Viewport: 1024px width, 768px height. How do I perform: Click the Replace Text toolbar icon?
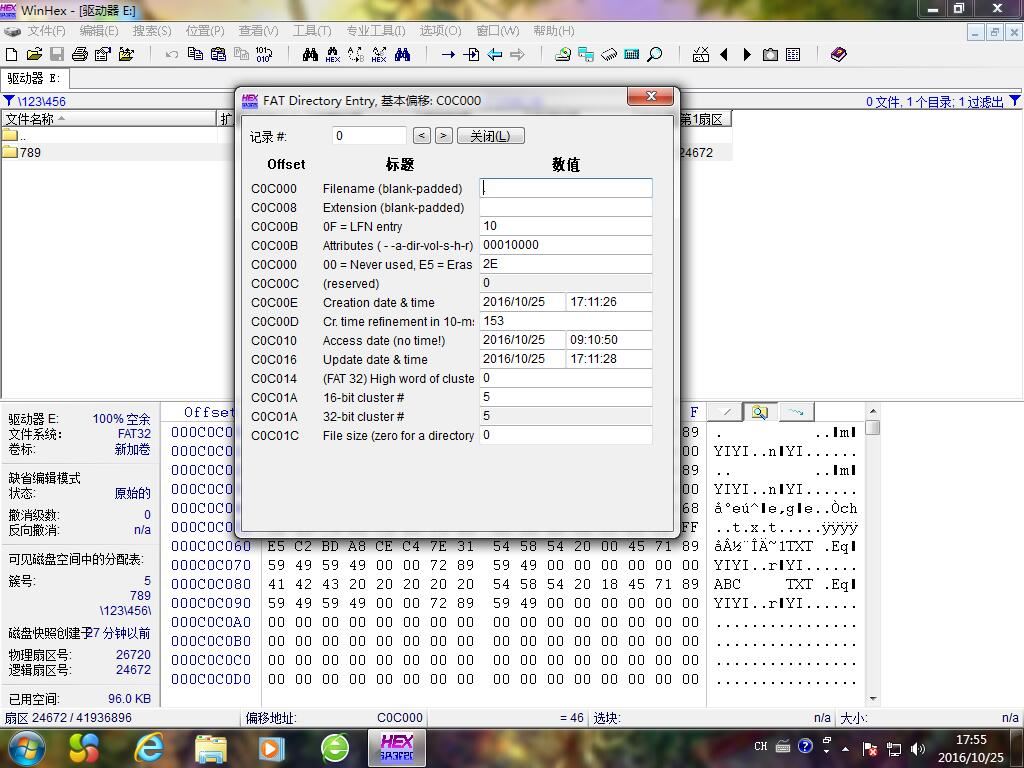[x=356, y=55]
